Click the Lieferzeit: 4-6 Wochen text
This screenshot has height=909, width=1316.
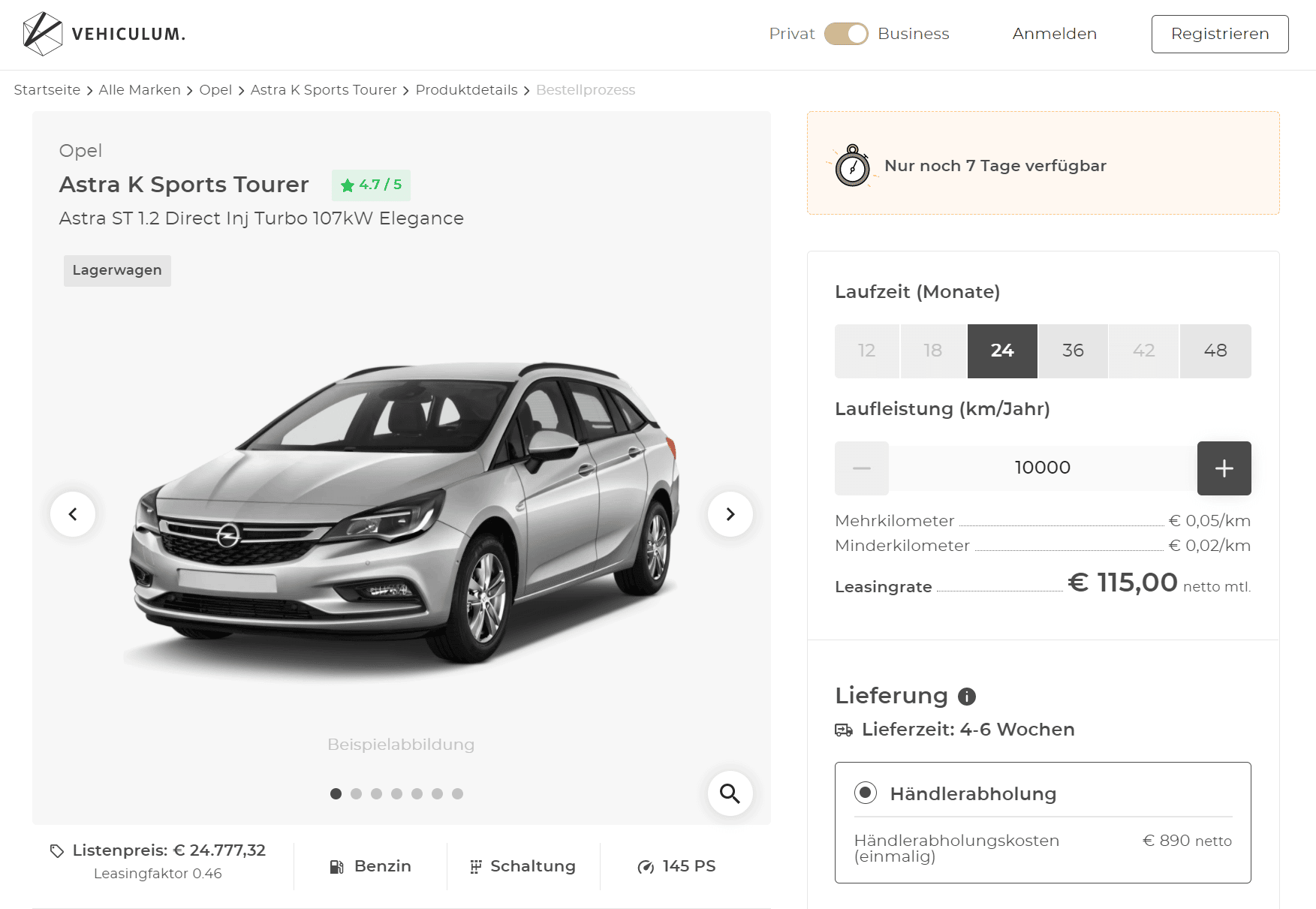[968, 730]
